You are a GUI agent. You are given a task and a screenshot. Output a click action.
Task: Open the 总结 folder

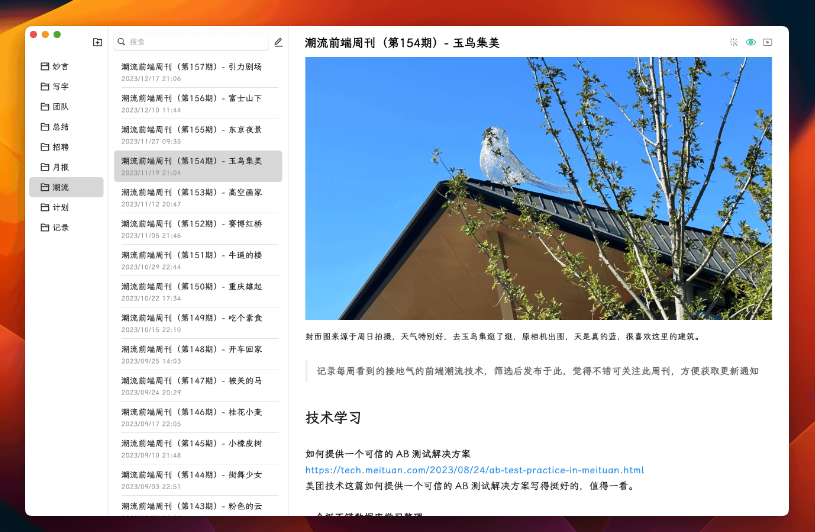tap(66, 127)
